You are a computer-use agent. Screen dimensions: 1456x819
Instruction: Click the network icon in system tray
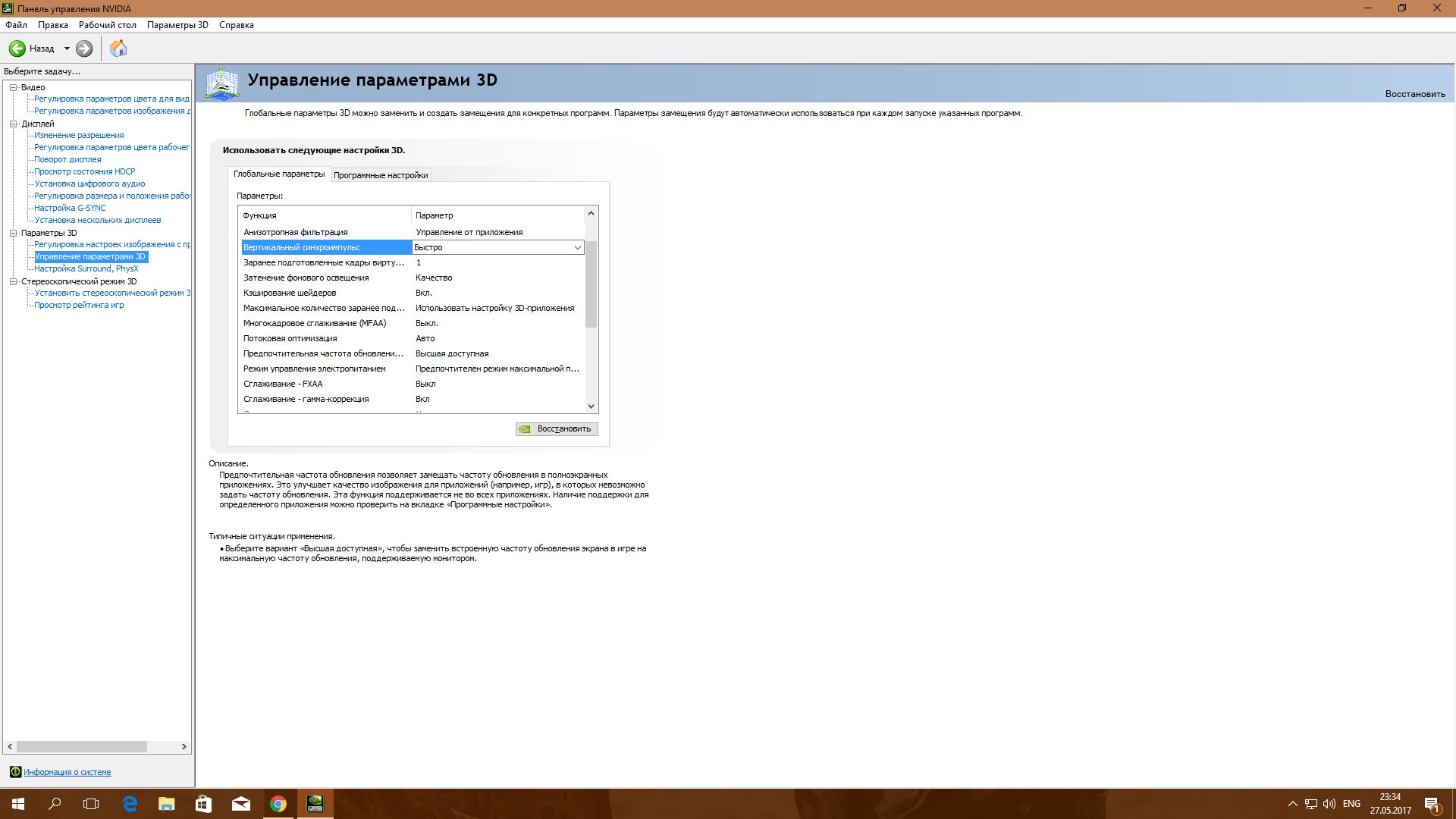(x=1311, y=804)
